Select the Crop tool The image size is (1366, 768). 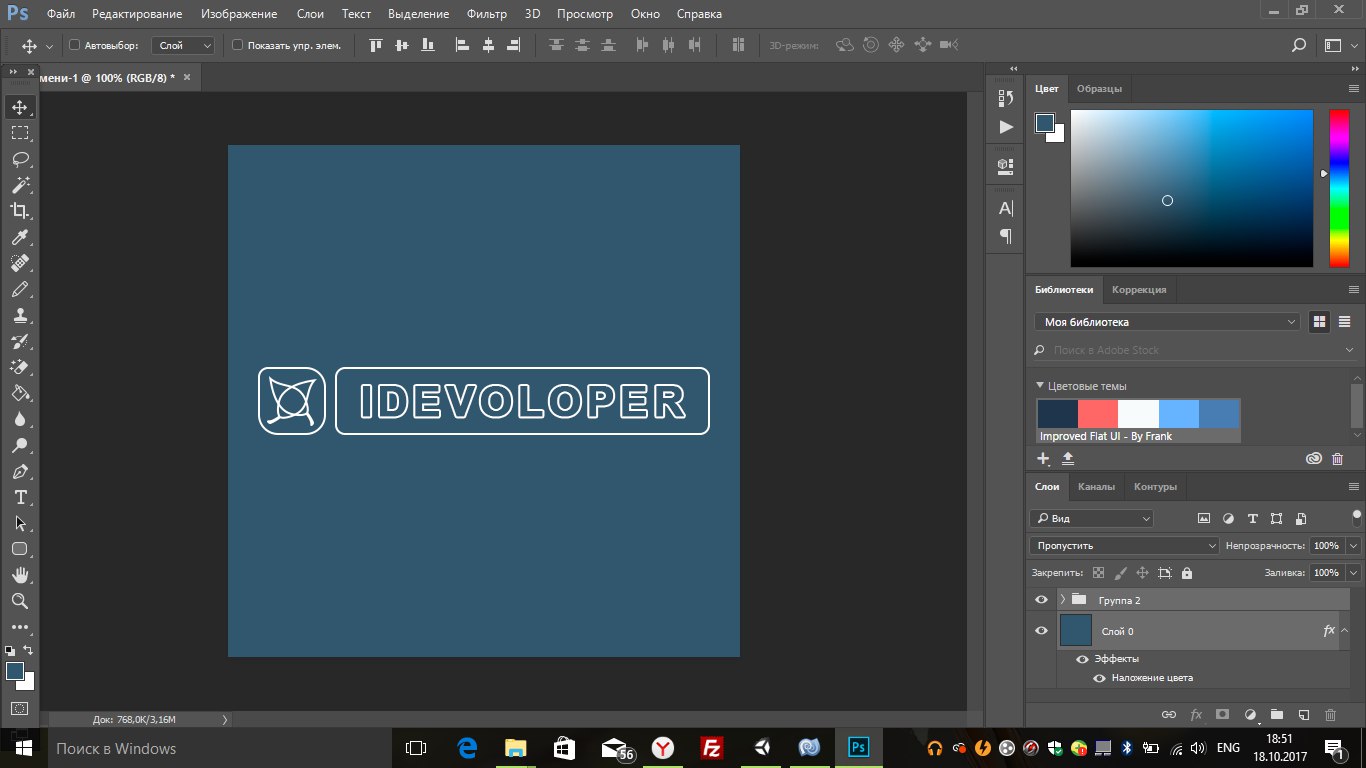click(20, 211)
